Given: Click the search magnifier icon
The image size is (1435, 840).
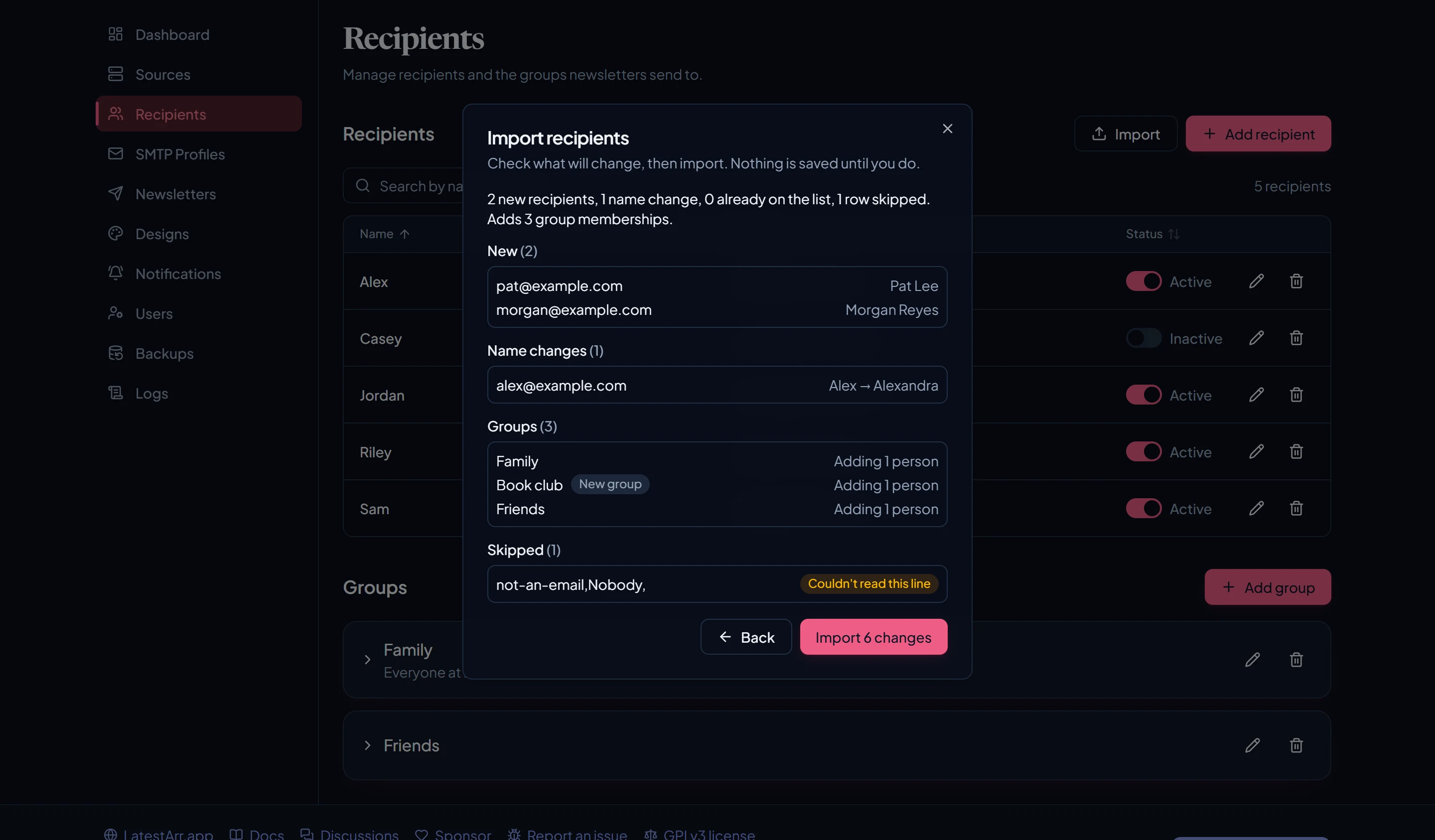Looking at the screenshot, I should [363, 186].
